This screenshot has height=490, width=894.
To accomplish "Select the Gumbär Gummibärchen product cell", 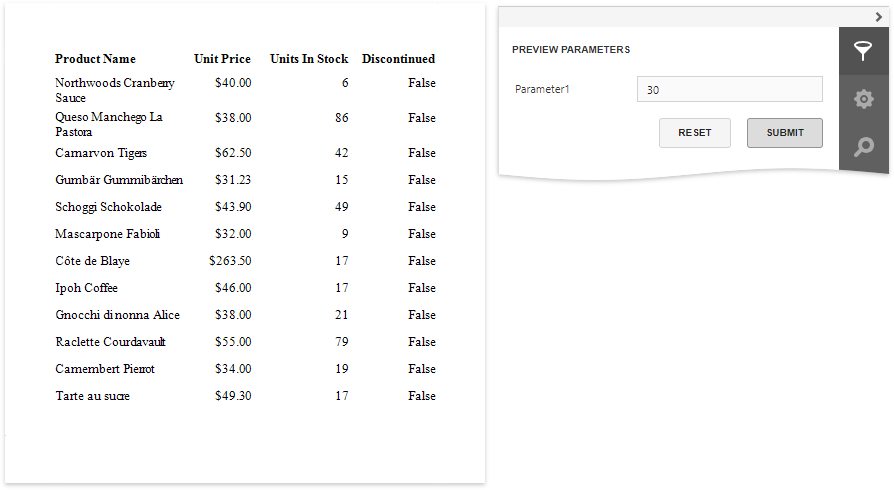I will (x=119, y=180).
